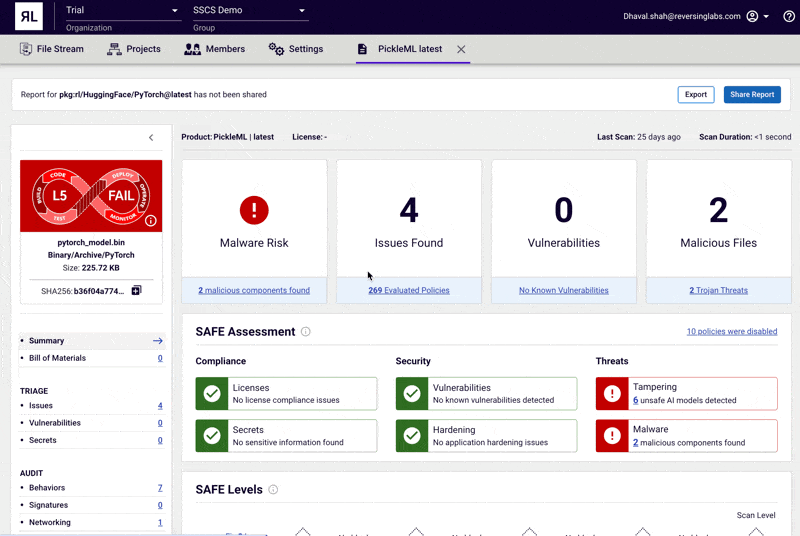Open SAFE Assessment info icon

coord(306,331)
